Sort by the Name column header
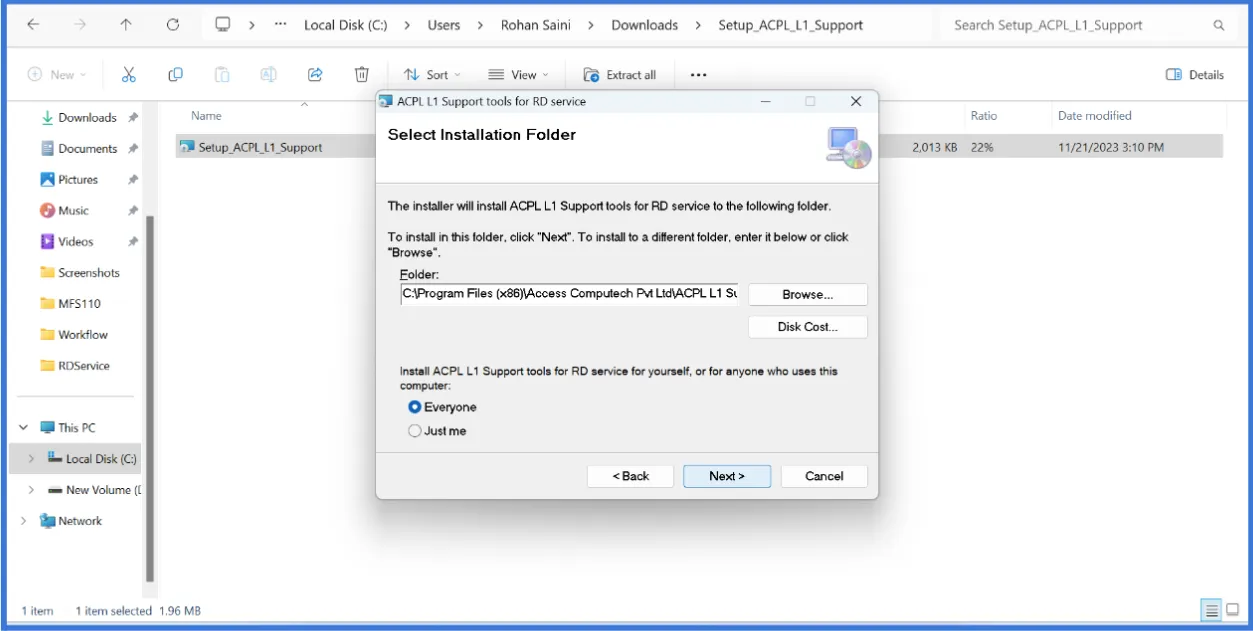Viewport: 1253px width, 631px height. click(x=206, y=116)
